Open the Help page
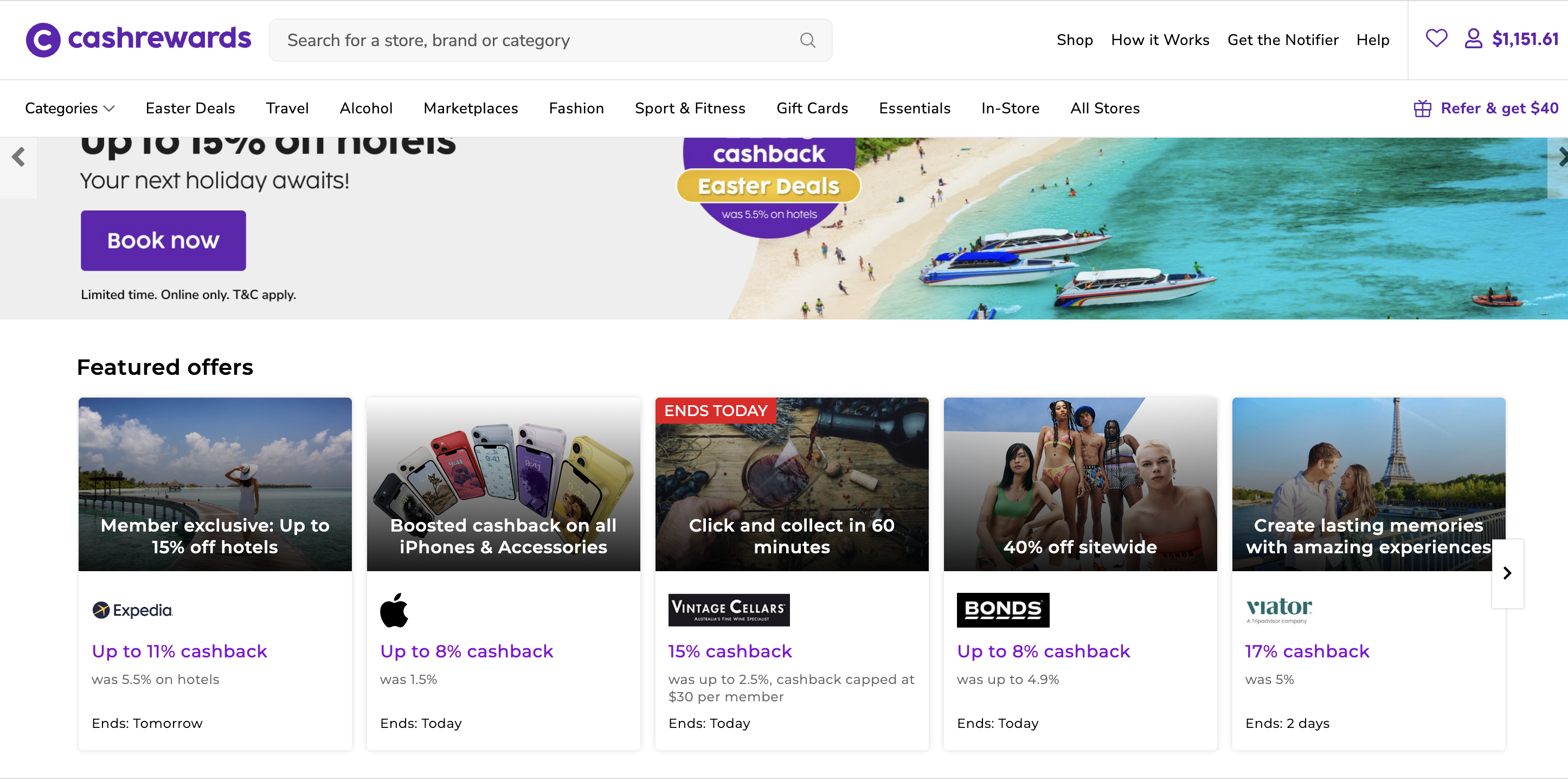Viewport: 1568px width, 780px height. click(x=1373, y=40)
